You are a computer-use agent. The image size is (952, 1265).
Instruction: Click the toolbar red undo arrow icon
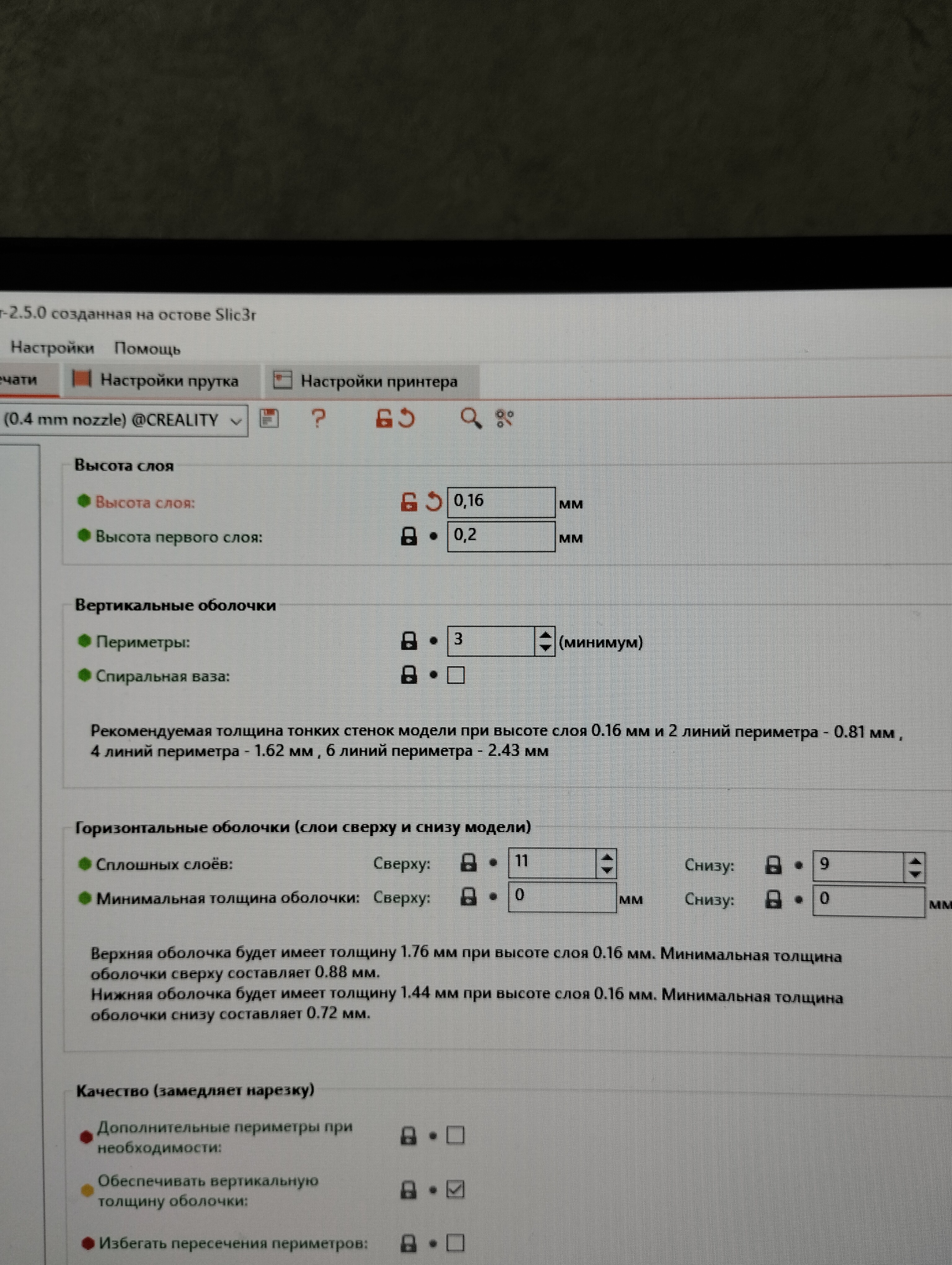(x=407, y=419)
